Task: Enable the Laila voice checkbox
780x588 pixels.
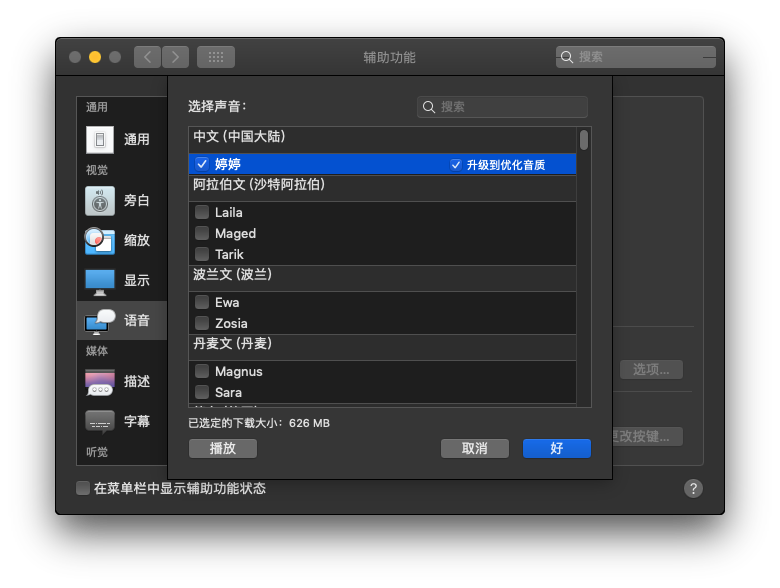Action: [x=202, y=212]
